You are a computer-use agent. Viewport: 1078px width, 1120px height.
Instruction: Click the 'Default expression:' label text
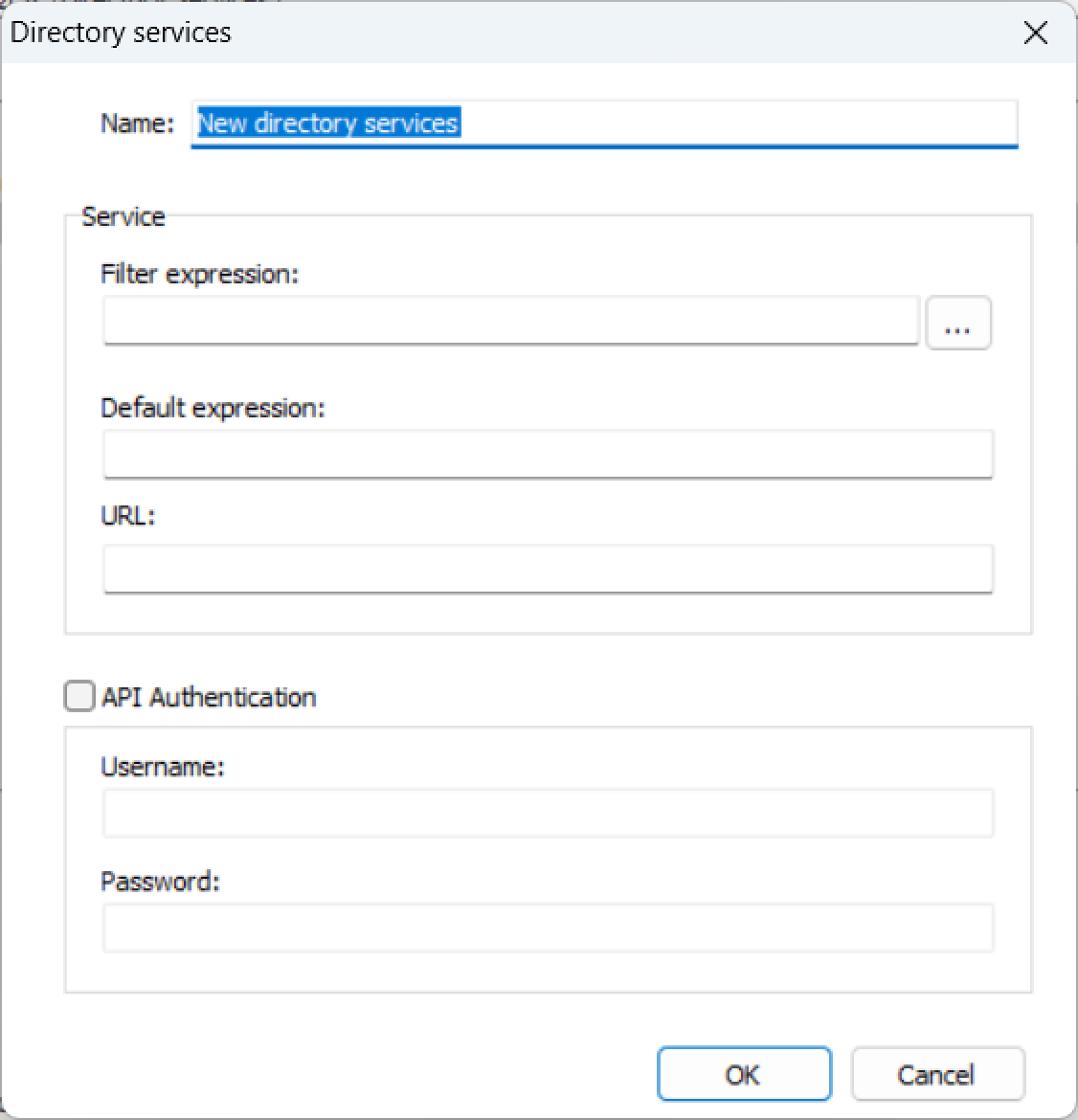[213, 409]
